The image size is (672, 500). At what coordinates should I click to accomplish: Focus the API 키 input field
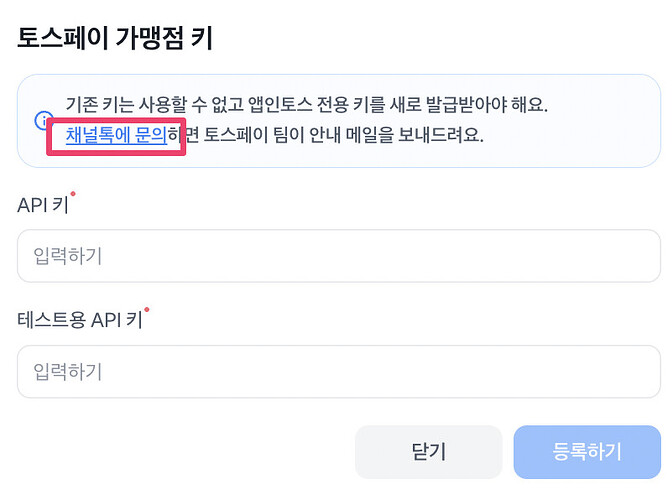pyautogui.click(x=338, y=256)
